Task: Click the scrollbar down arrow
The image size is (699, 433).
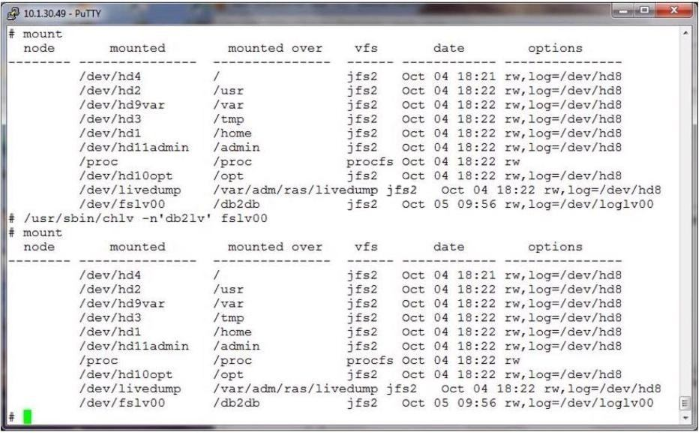Action: (685, 418)
